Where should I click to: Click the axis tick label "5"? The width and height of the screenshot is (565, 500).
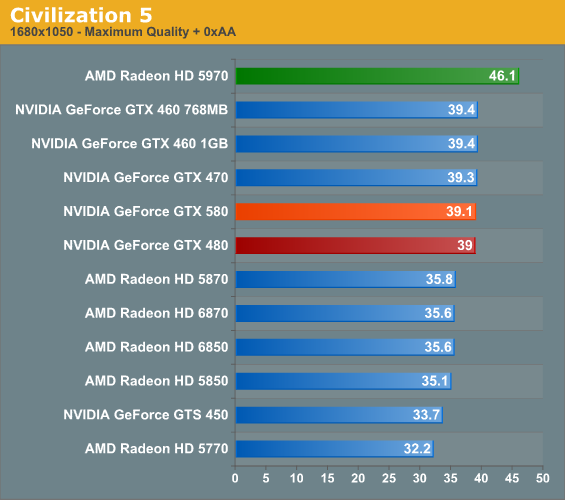(x=266, y=478)
